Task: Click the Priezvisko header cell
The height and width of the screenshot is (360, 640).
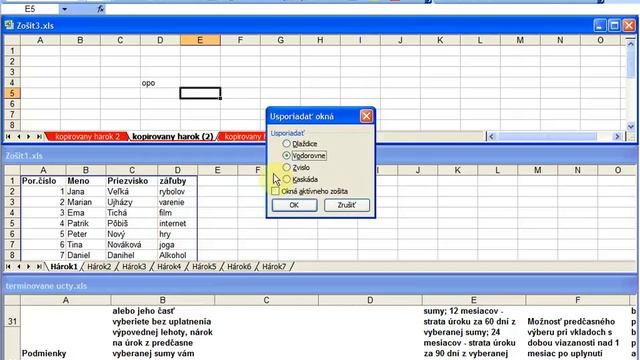Action: pyautogui.click(x=132, y=181)
